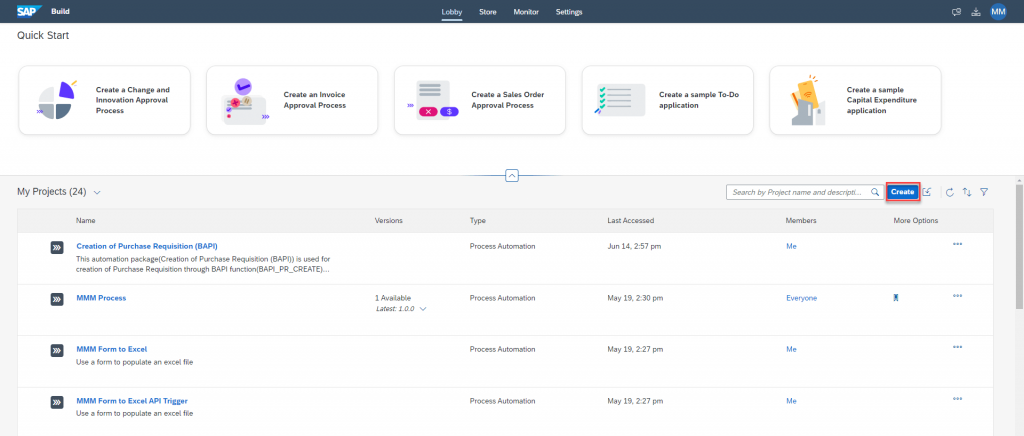The image size is (1024, 436).
Task: Open more options for Creation of Purchase Requisition
Action: point(957,244)
